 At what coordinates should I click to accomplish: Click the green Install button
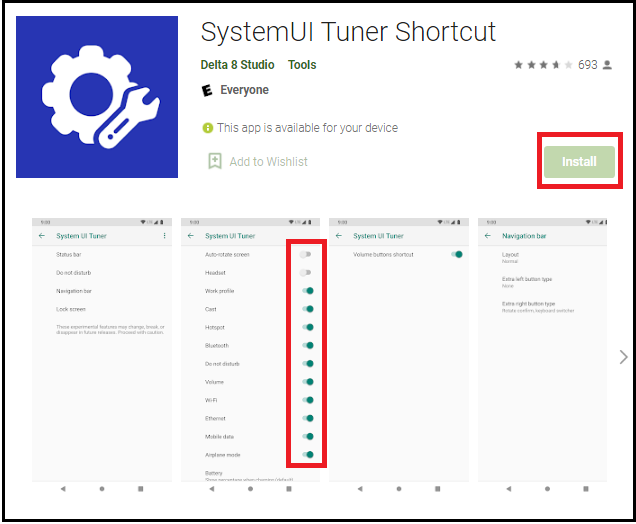click(579, 161)
